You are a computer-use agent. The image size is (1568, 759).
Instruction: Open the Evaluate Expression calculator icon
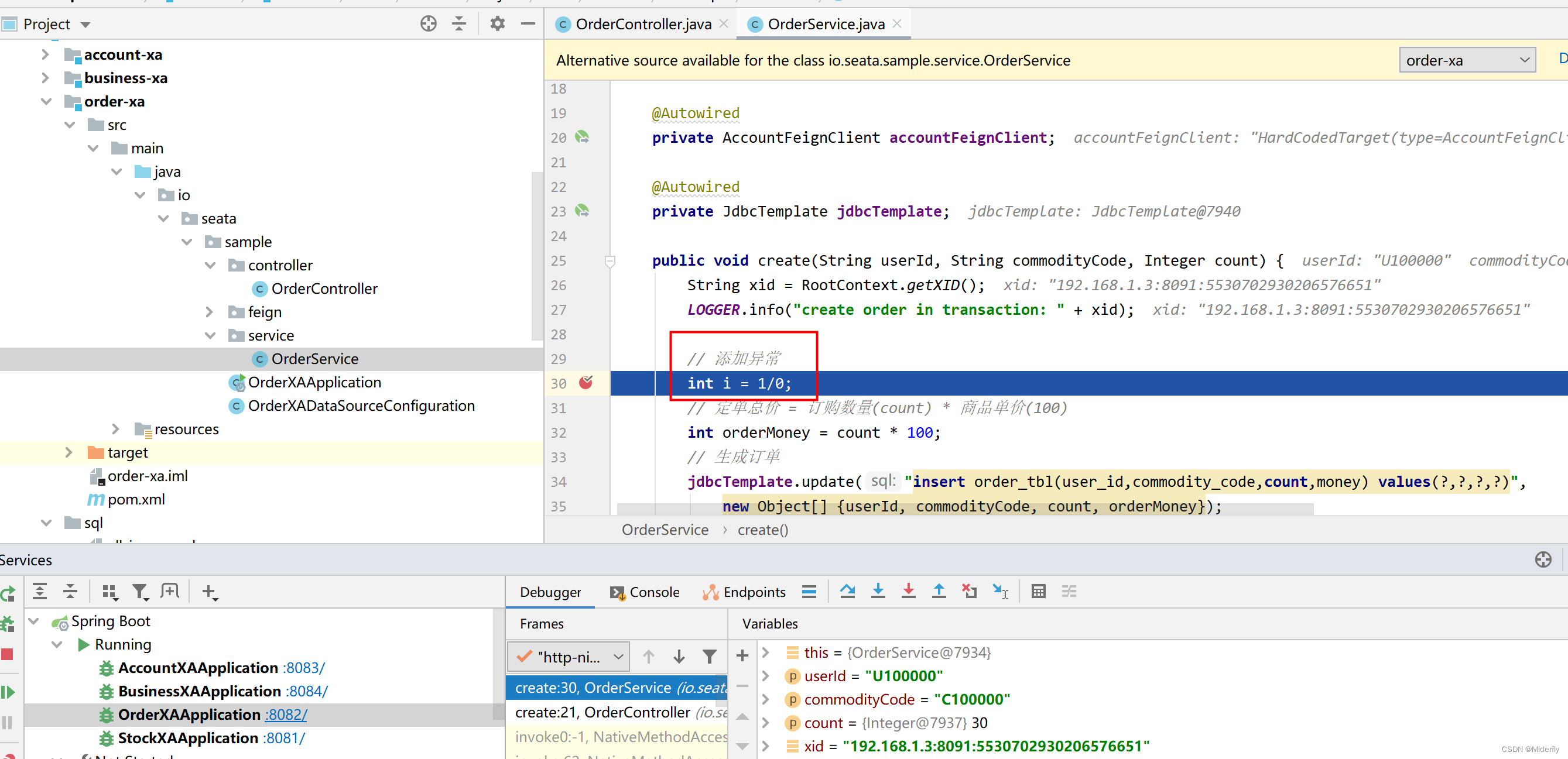click(x=1039, y=591)
